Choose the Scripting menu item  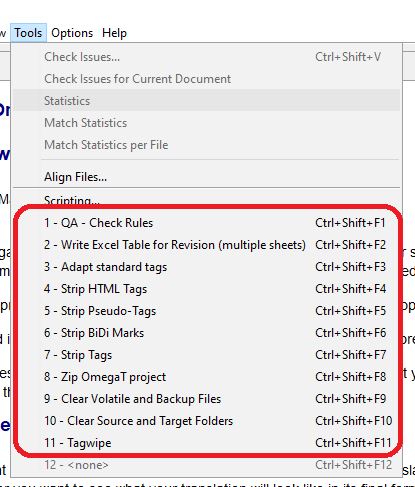(x=207, y=201)
